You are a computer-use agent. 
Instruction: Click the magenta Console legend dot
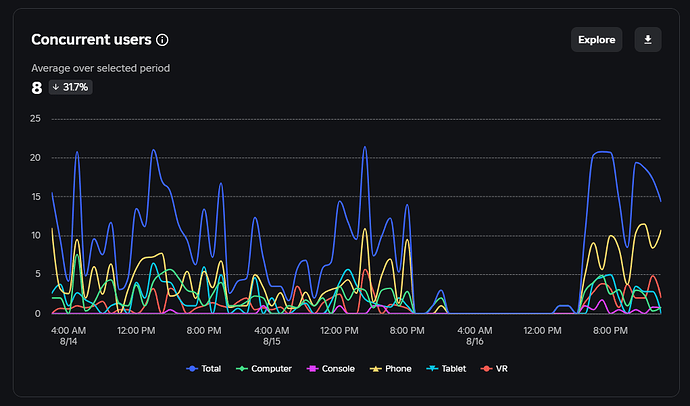click(313, 369)
